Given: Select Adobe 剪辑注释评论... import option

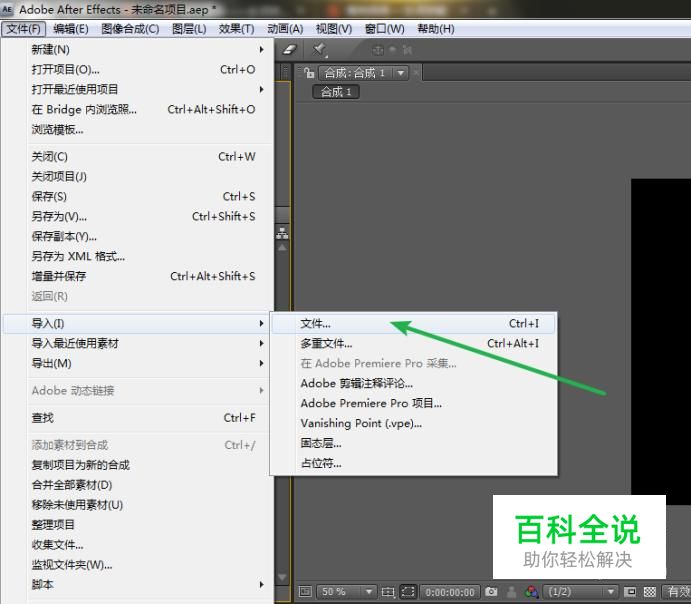Looking at the screenshot, I should (x=413, y=383).
